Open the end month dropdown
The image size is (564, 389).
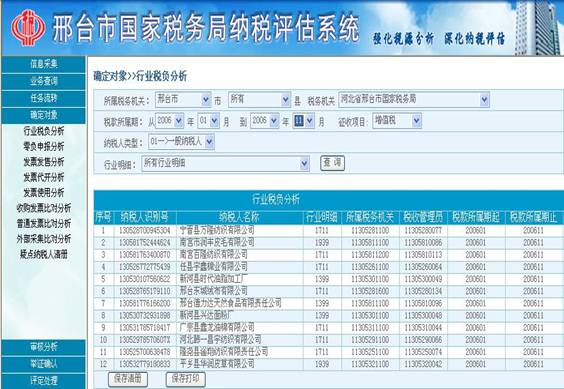pyautogui.click(x=304, y=121)
